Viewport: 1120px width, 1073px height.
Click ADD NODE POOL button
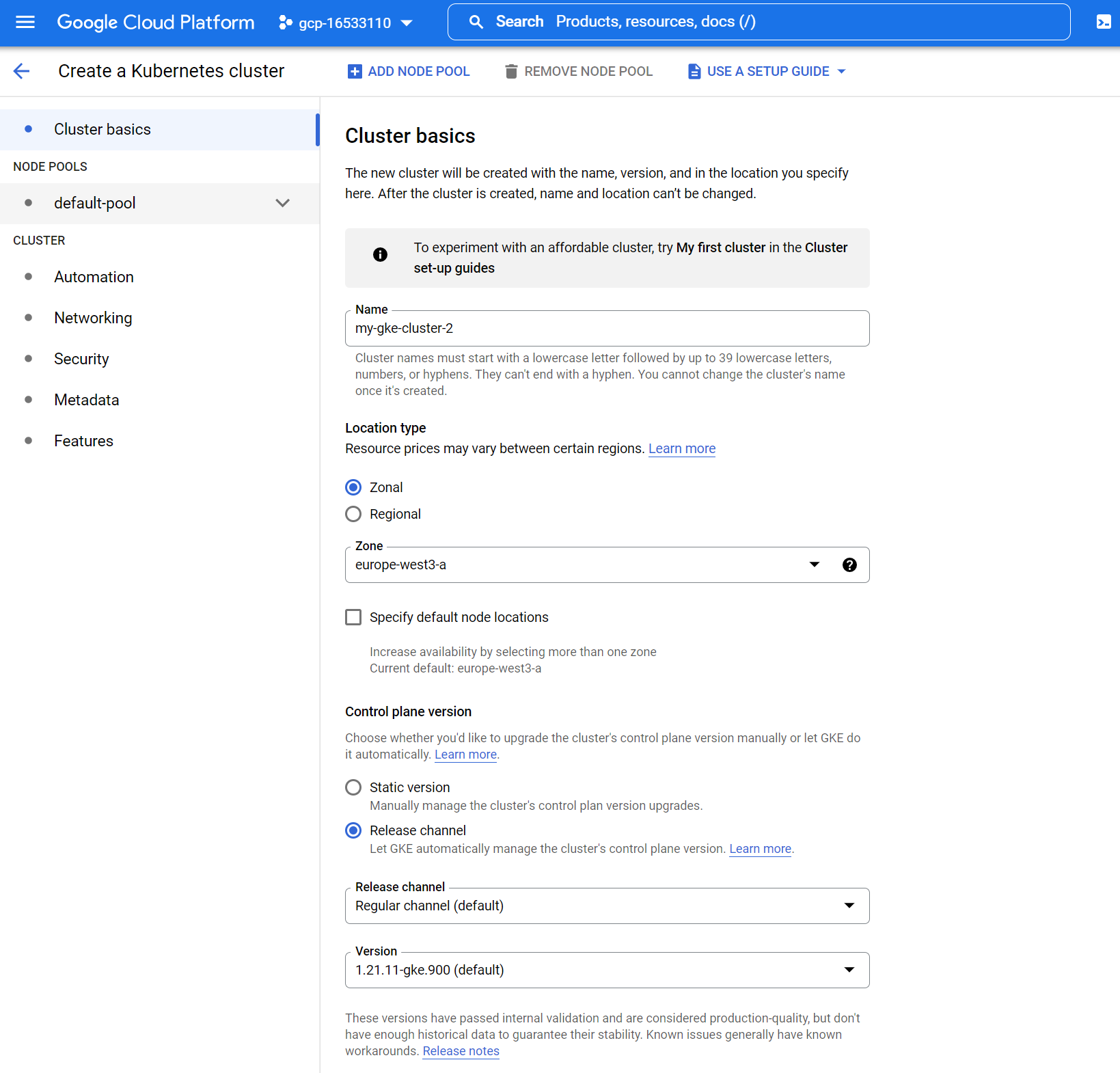point(409,71)
